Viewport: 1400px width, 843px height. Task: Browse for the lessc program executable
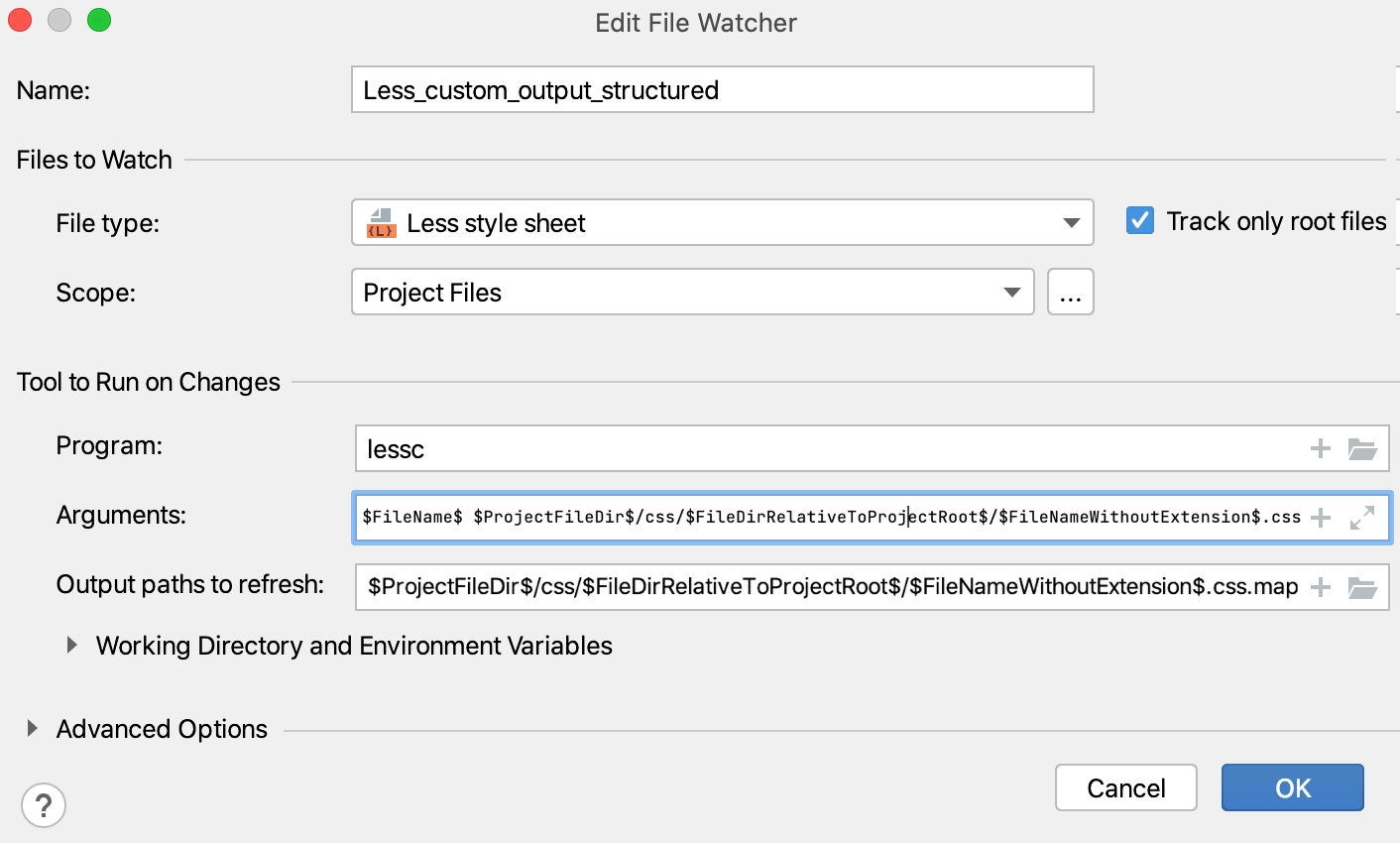coord(1362,448)
